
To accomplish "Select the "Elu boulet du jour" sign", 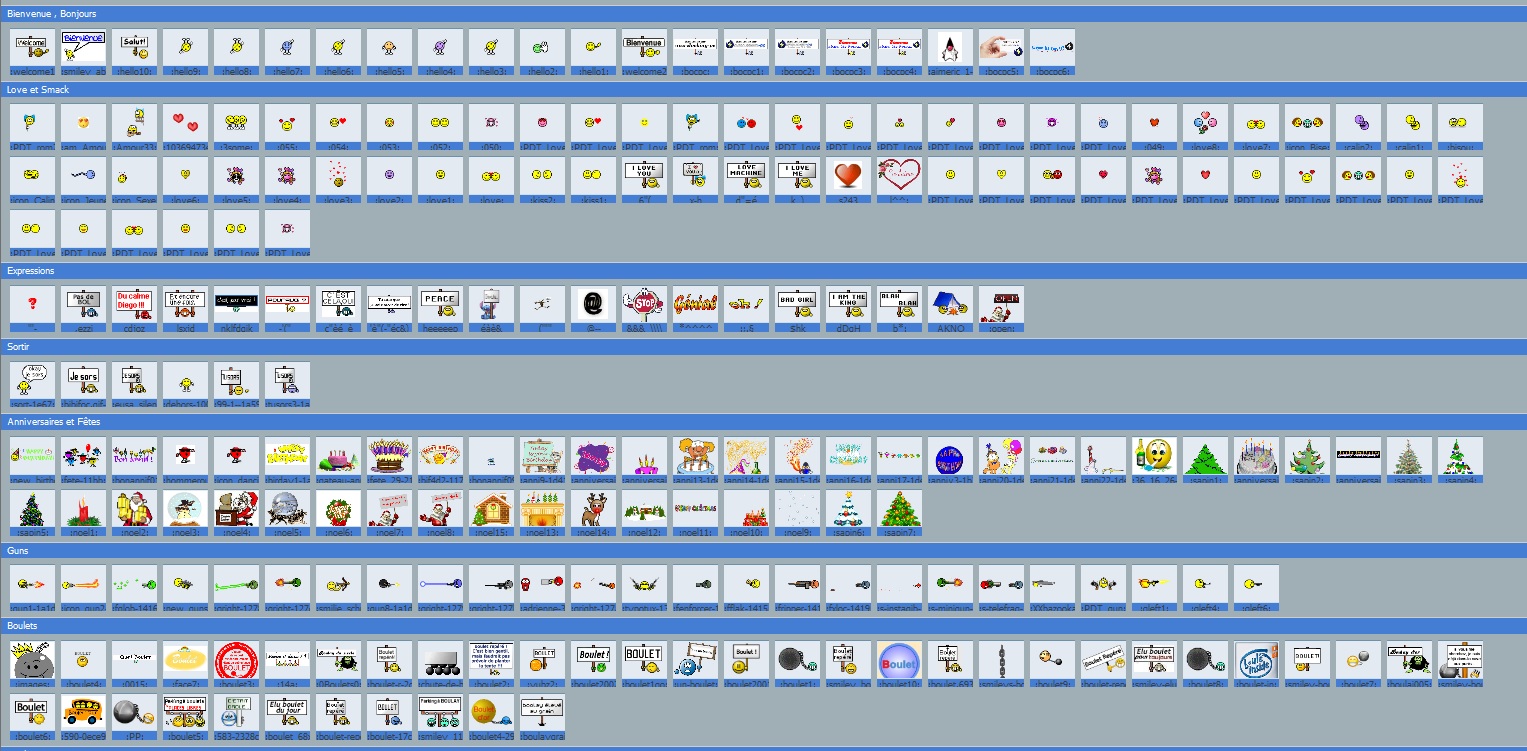I will (288, 713).
